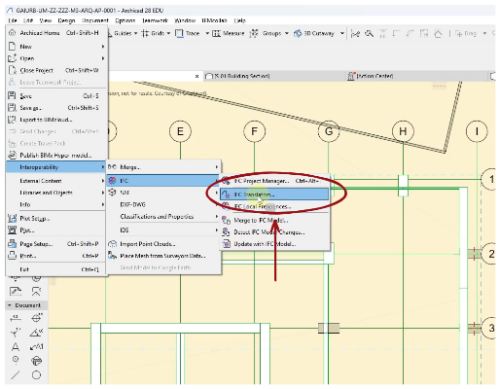Close the current floor plan tab

click(197, 76)
